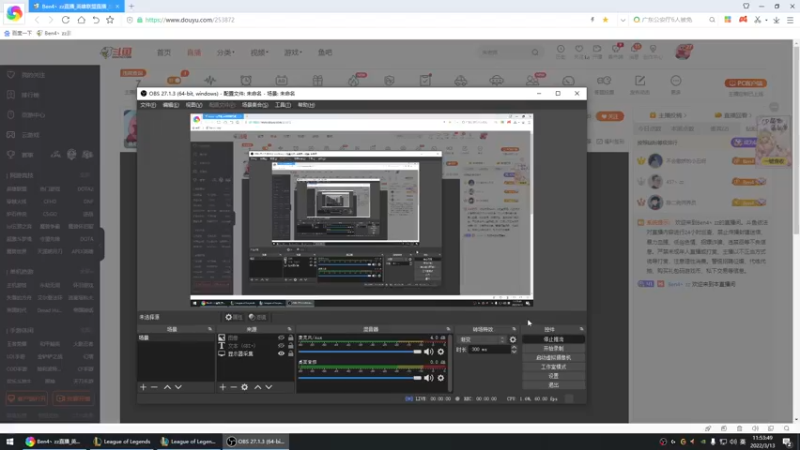This screenshot has width=800, height=450.
Task: Toggle visibility eye of display capture source
Action: click(281, 354)
